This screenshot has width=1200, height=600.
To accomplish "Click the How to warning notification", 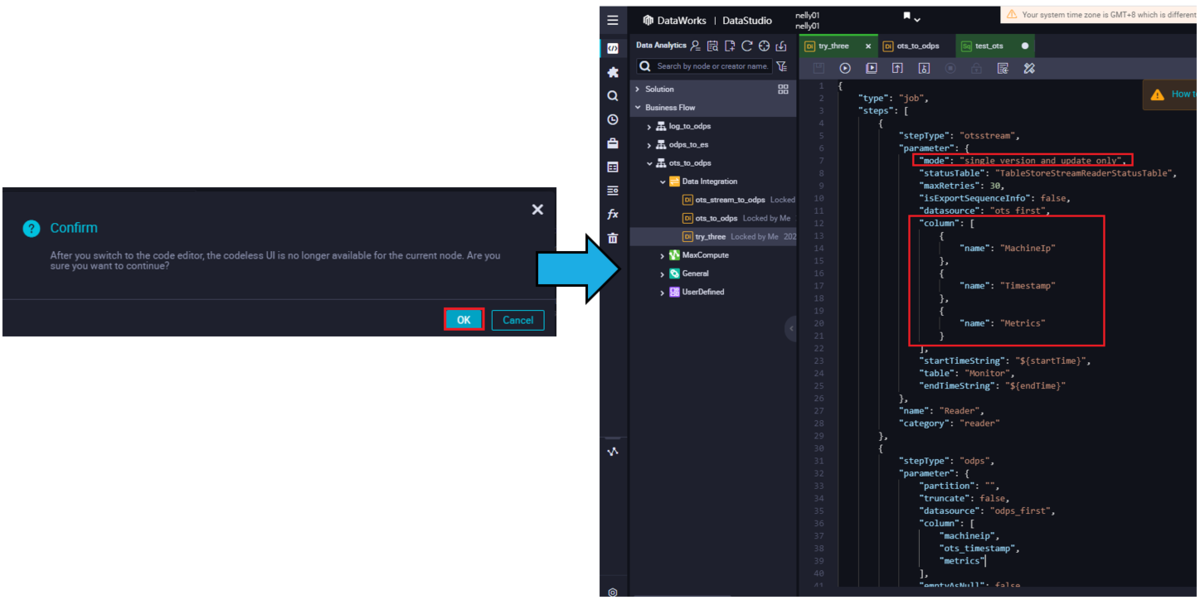I will pyautogui.click(x=1171, y=94).
